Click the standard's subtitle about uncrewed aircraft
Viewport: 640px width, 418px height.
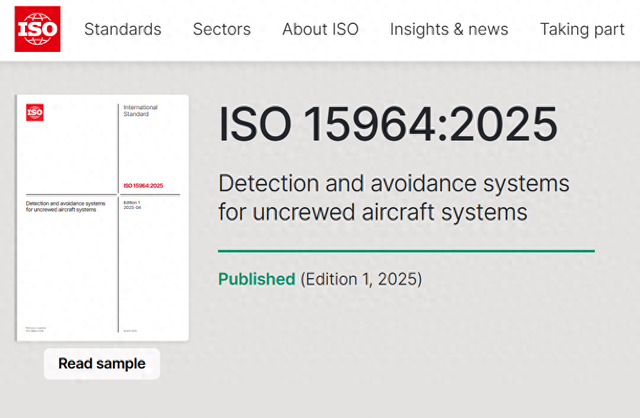(394, 198)
